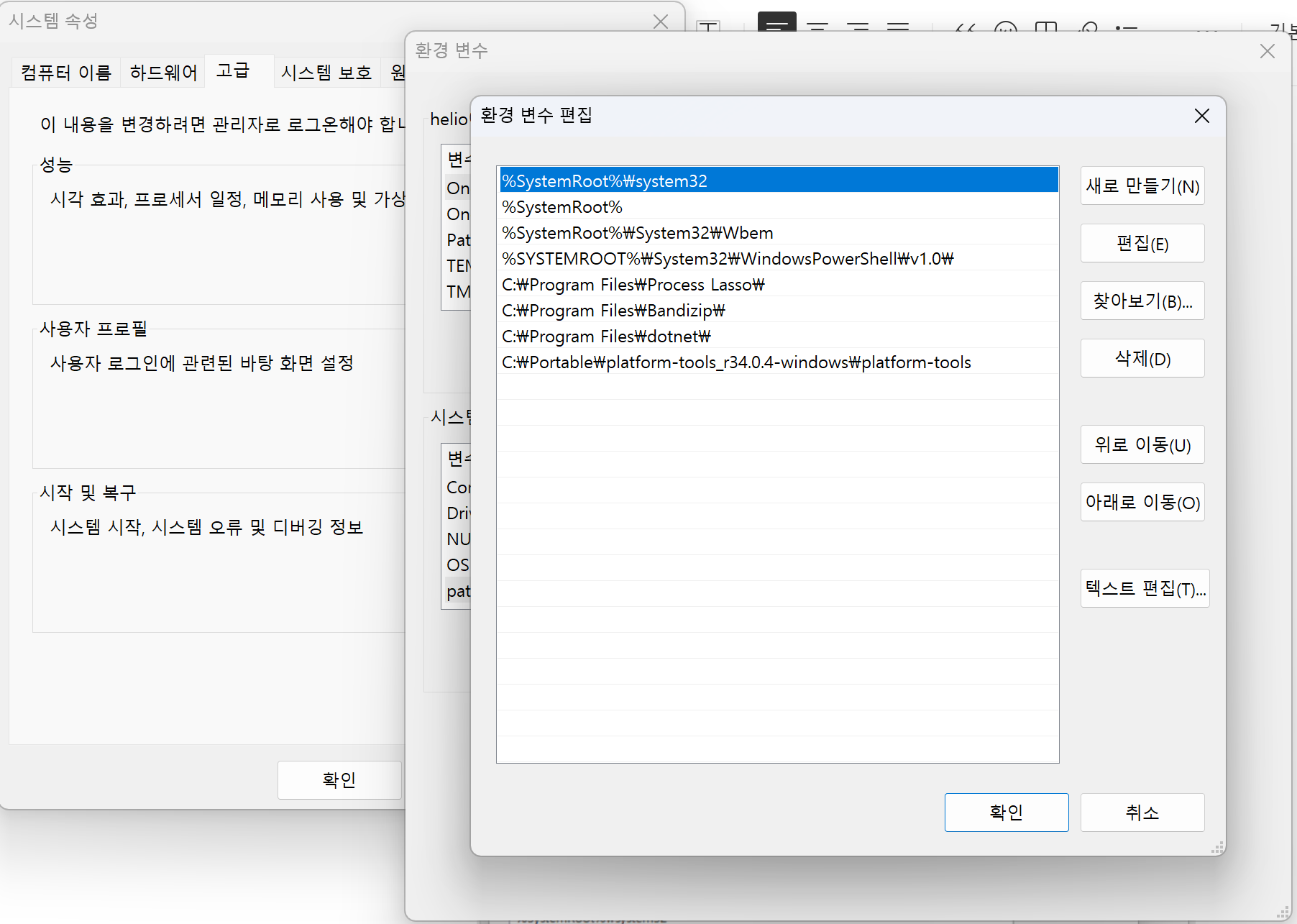Image resolution: width=1297 pixels, height=924 pixels.
Task: Select the dotnet path entry
Action: point(779,336)
